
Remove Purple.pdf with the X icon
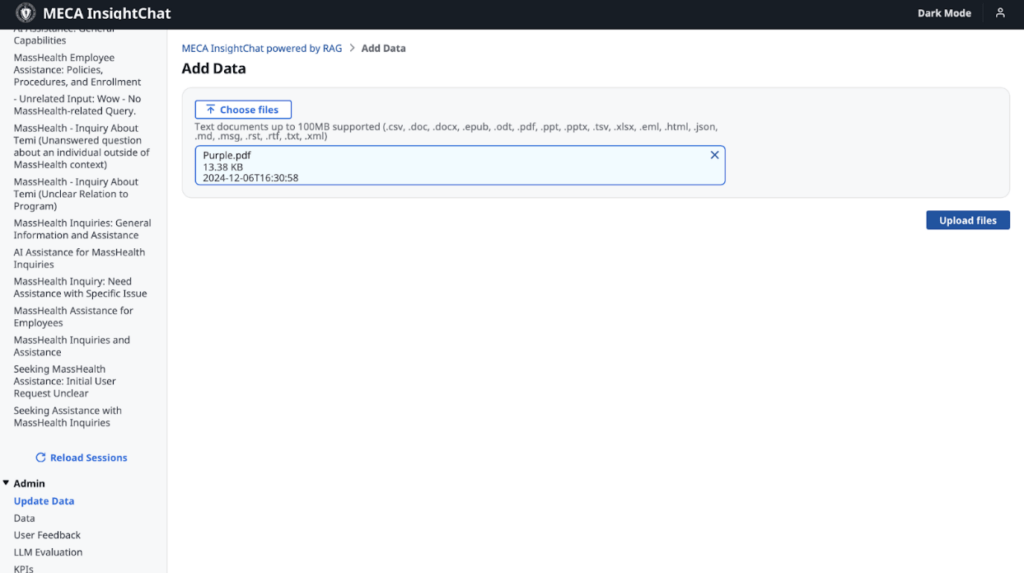pyautogui.click(x=714, y=155)
